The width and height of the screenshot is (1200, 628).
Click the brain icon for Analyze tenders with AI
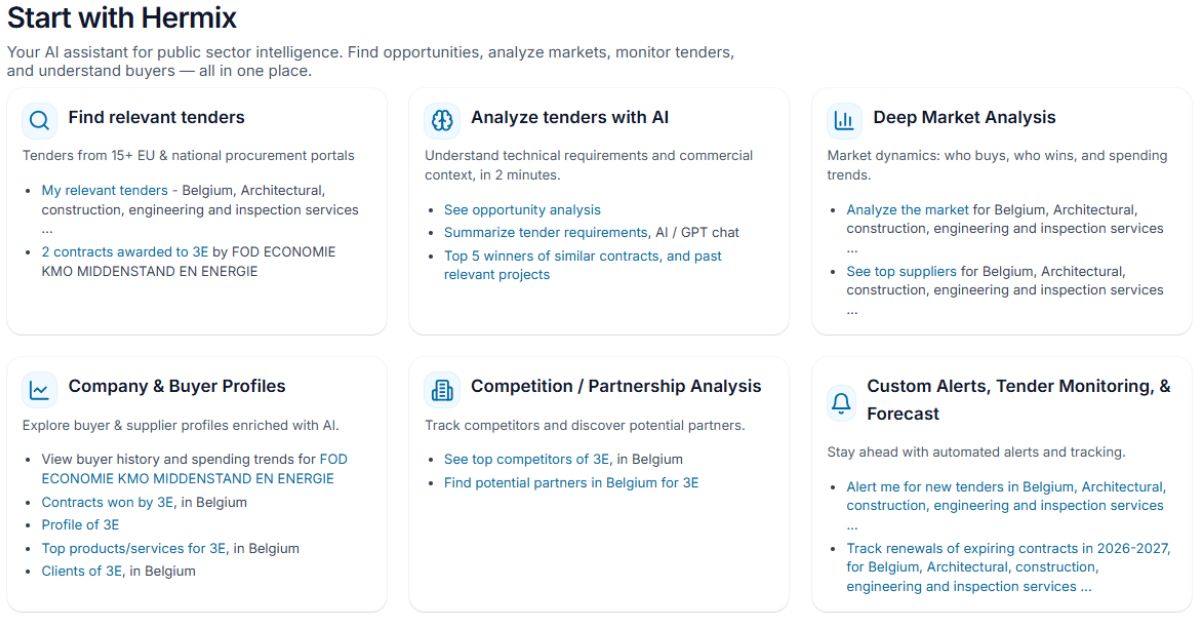click(442, 121)
